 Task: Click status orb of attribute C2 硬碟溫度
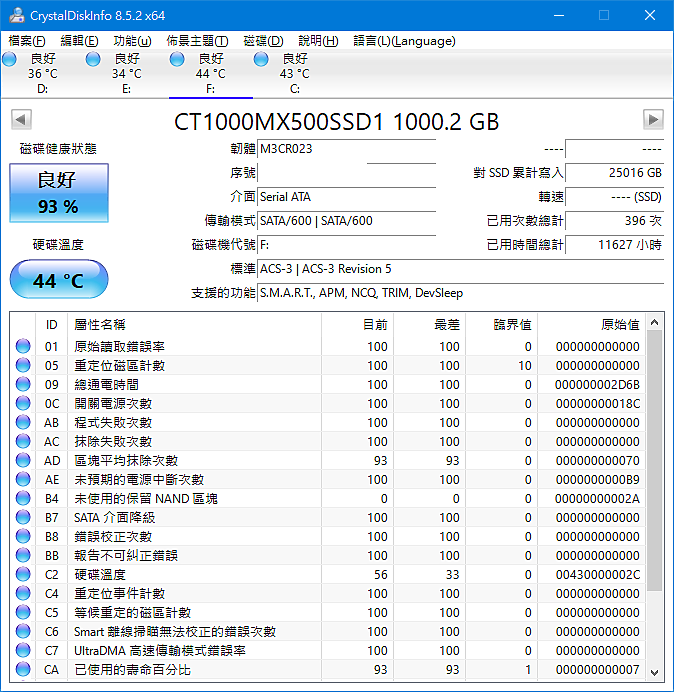coord(23,574)
